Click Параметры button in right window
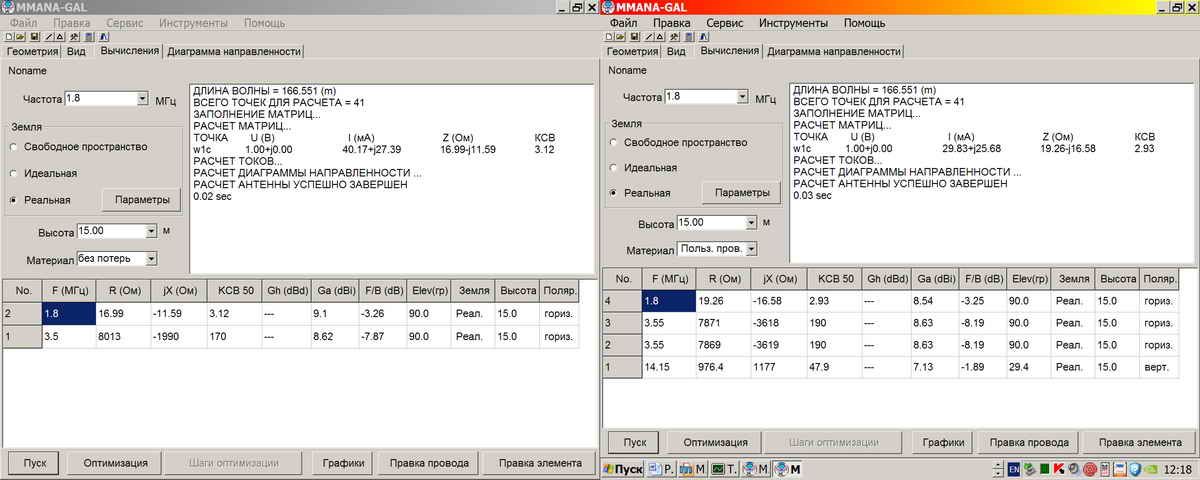This screenshot has height=480, width=1200. pyautogui.click(x=743, y=192)
